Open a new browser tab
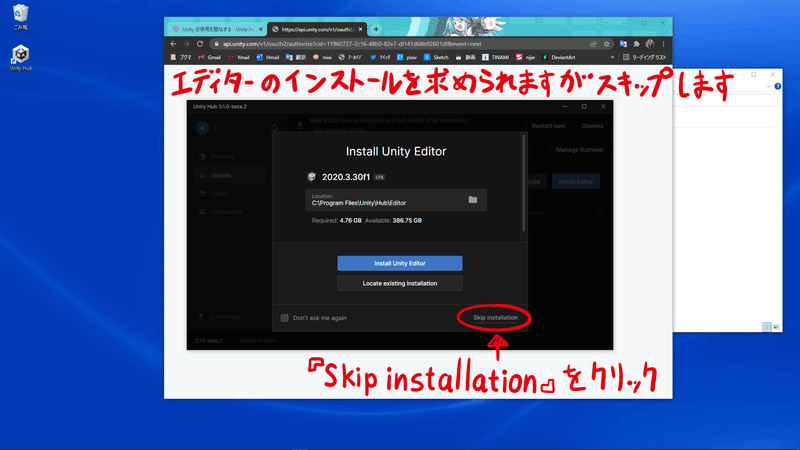800x450 pixels. (376, 29)
